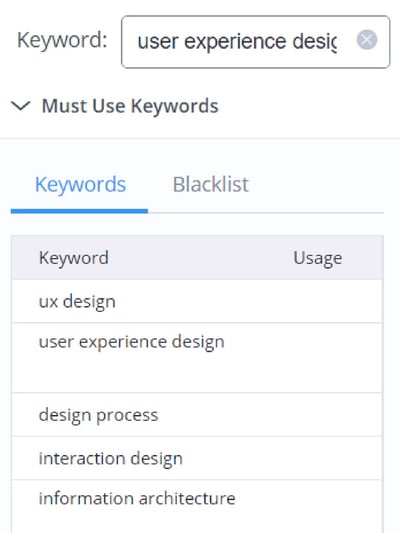Click the table header row background
This screenshot has width=400, height=533.
197,258
